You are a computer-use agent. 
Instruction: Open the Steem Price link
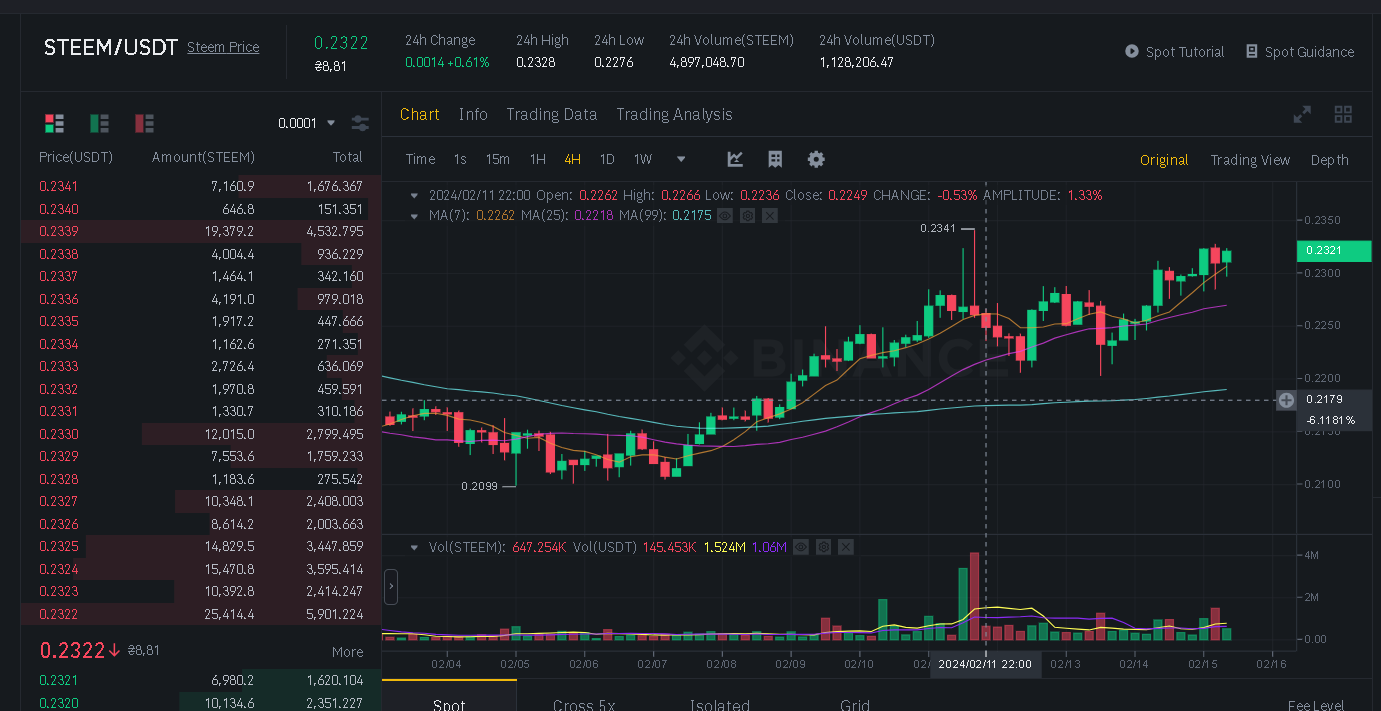(x=223, y=47)
